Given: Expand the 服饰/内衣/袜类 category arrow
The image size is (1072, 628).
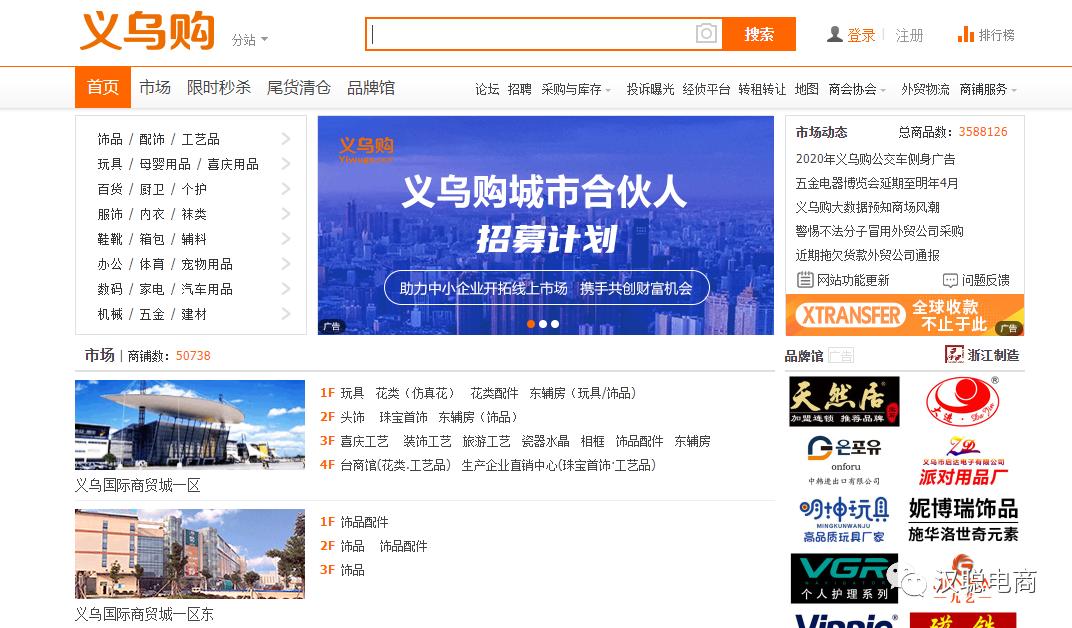Looking at the screenshot, I should pyautogui.click(x=287, y=213).
